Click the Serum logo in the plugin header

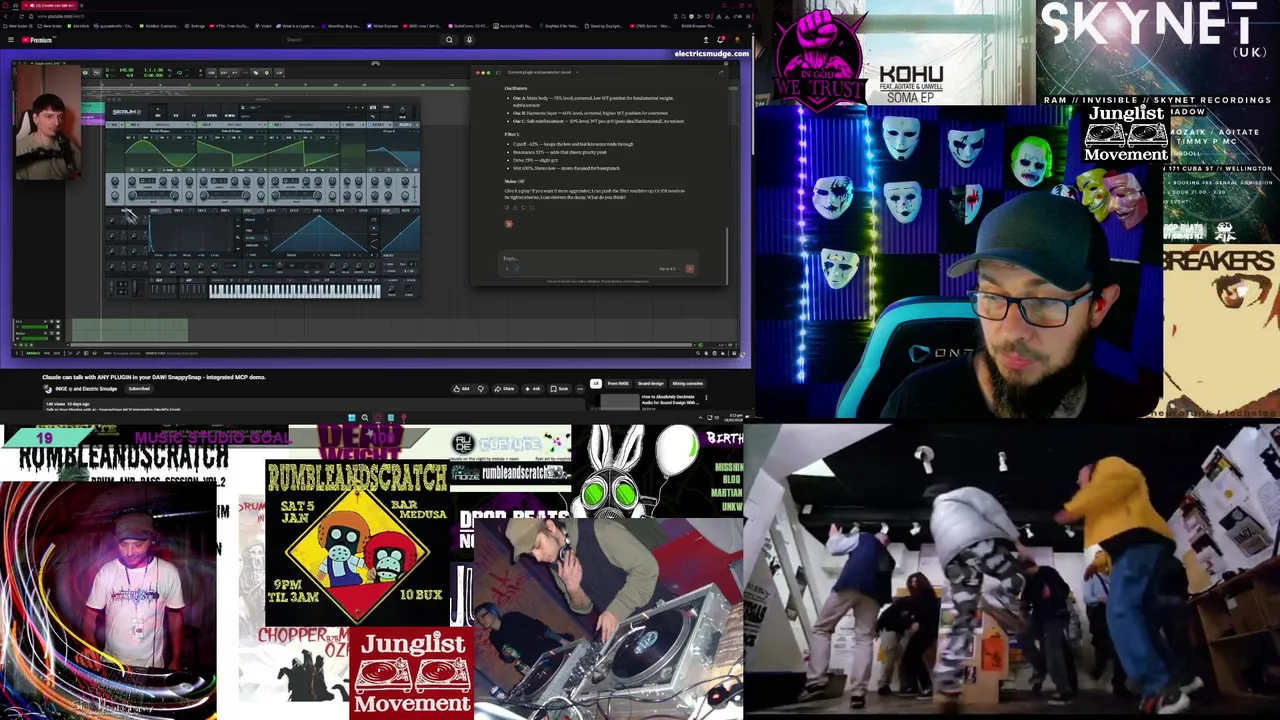tap(127, 112)
